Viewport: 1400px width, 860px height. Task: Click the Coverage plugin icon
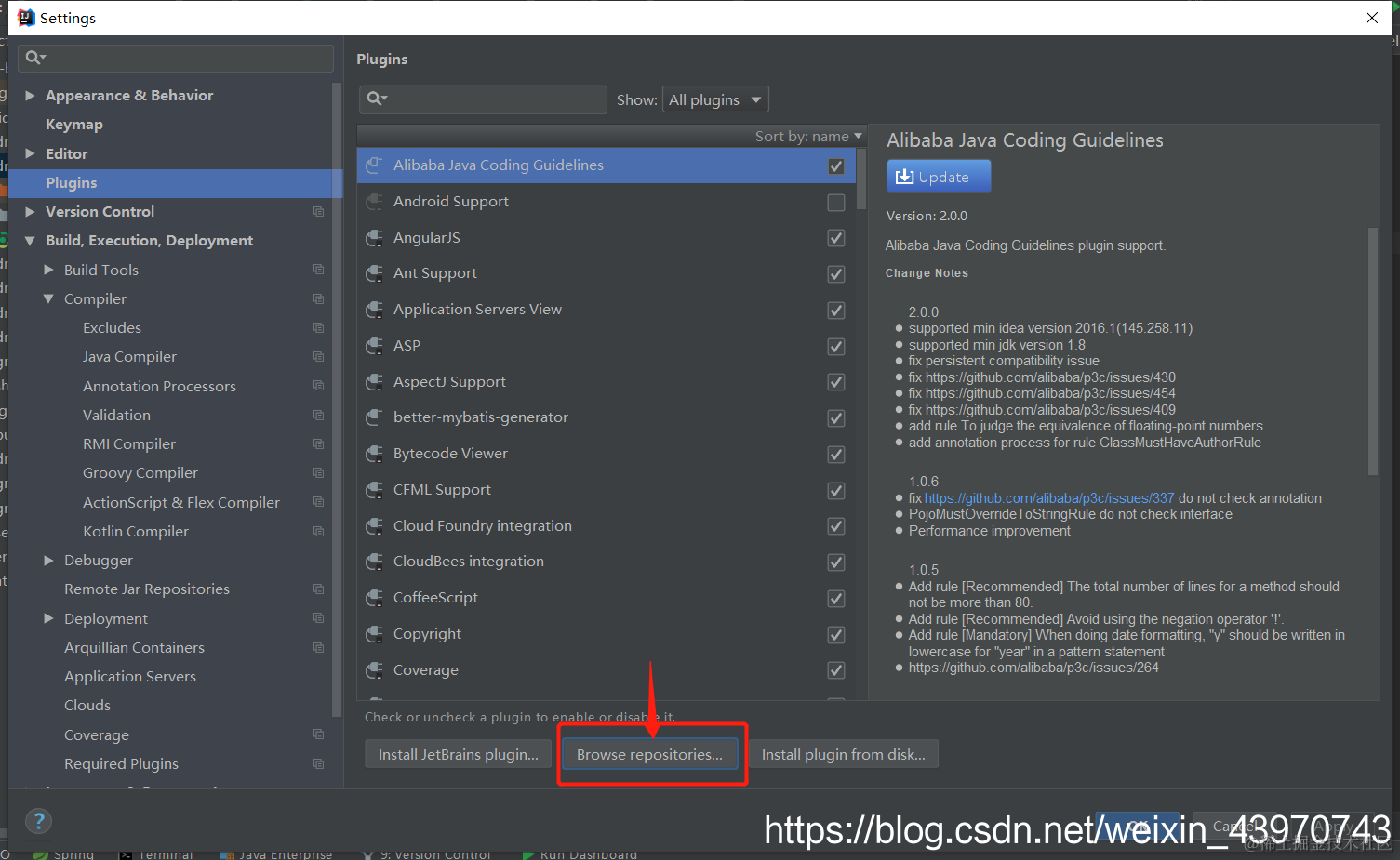point(374,670)
